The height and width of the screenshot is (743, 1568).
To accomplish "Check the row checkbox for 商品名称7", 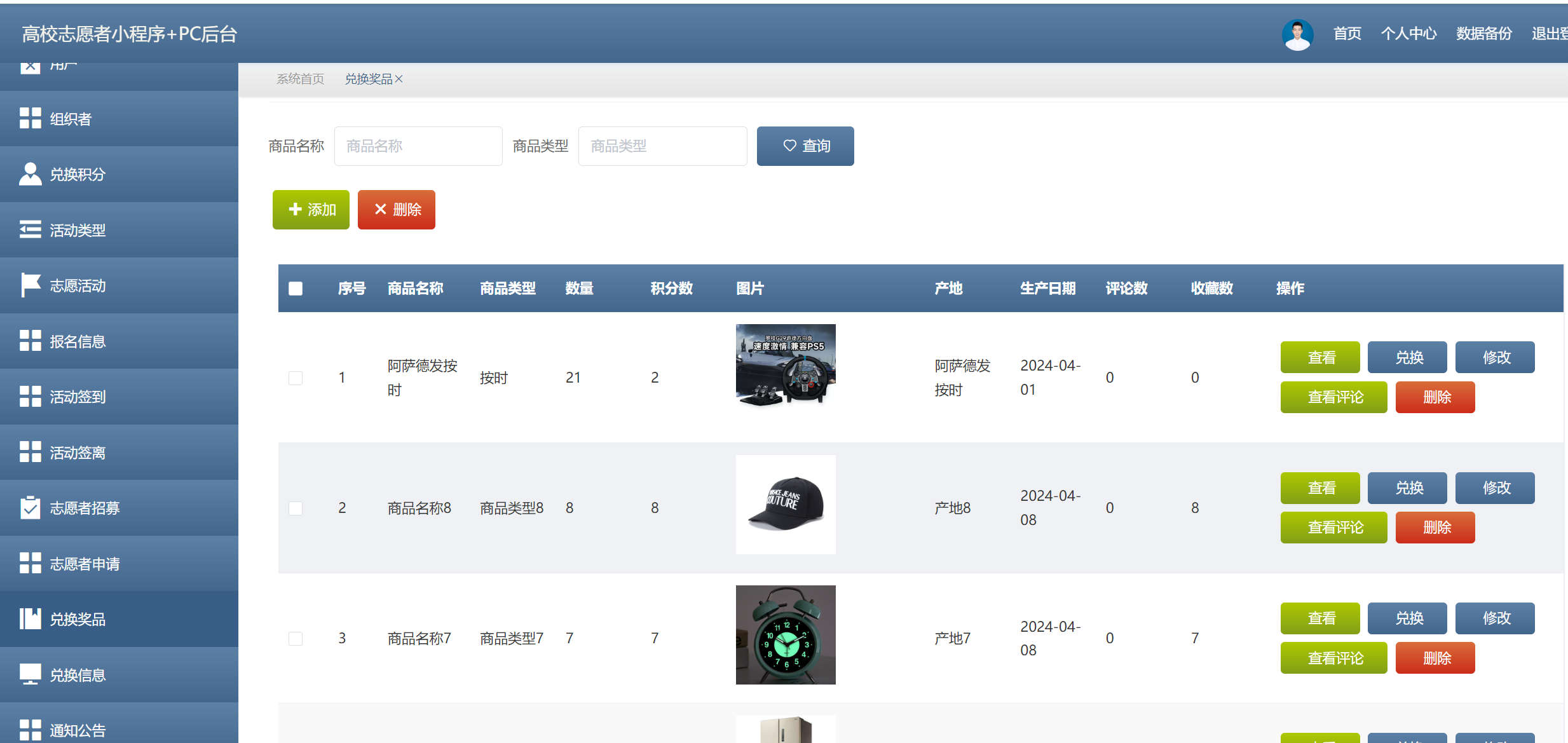I will 296,639.
